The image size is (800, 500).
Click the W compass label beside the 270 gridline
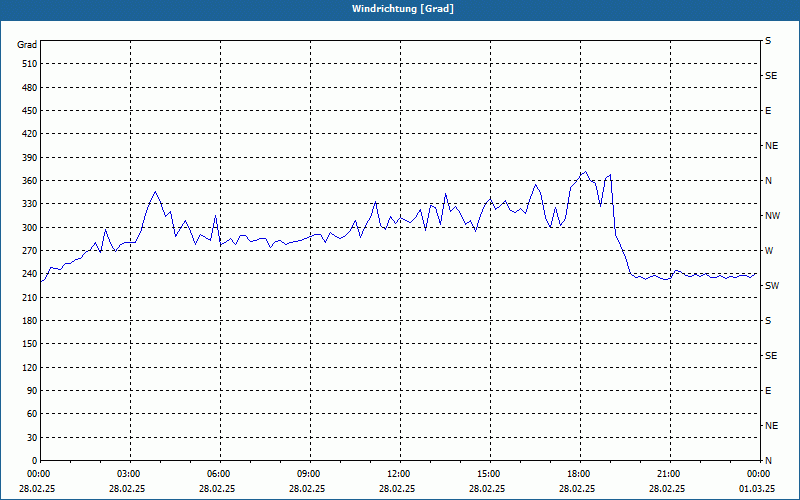[769, 251]
